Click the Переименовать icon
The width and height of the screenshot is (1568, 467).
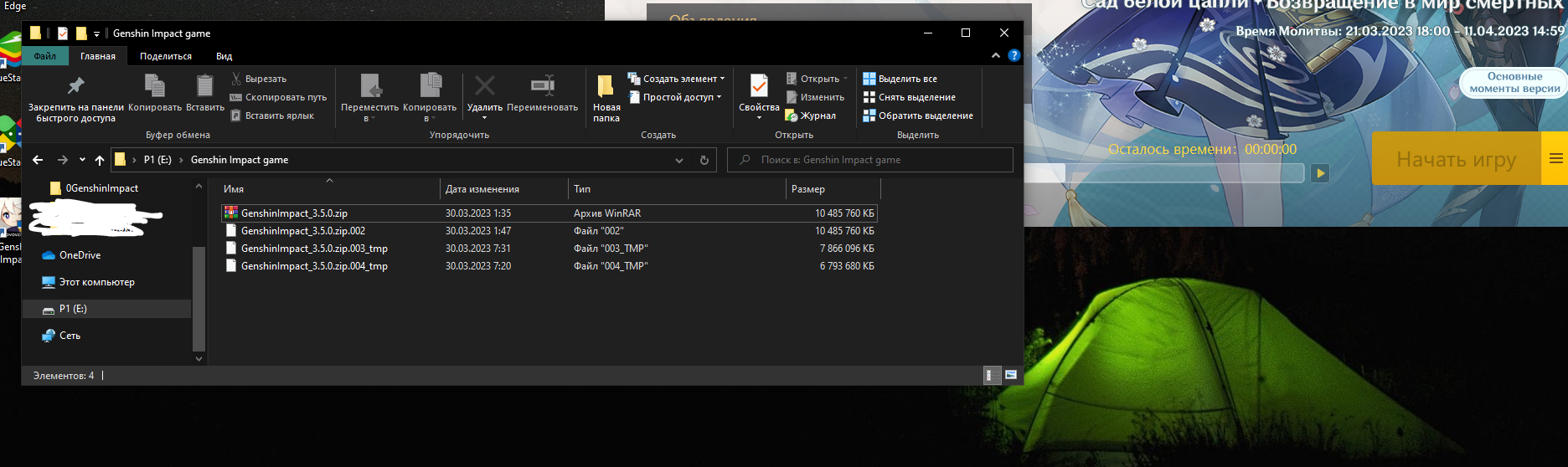click(543, 85)
